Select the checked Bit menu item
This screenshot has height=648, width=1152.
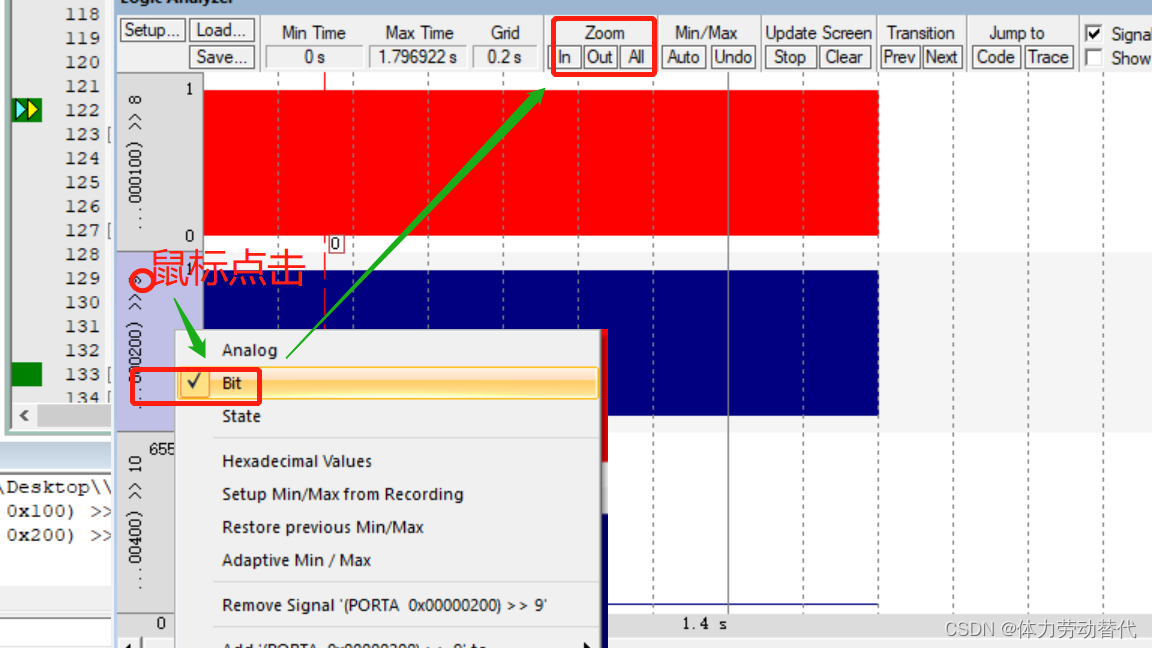387,383
